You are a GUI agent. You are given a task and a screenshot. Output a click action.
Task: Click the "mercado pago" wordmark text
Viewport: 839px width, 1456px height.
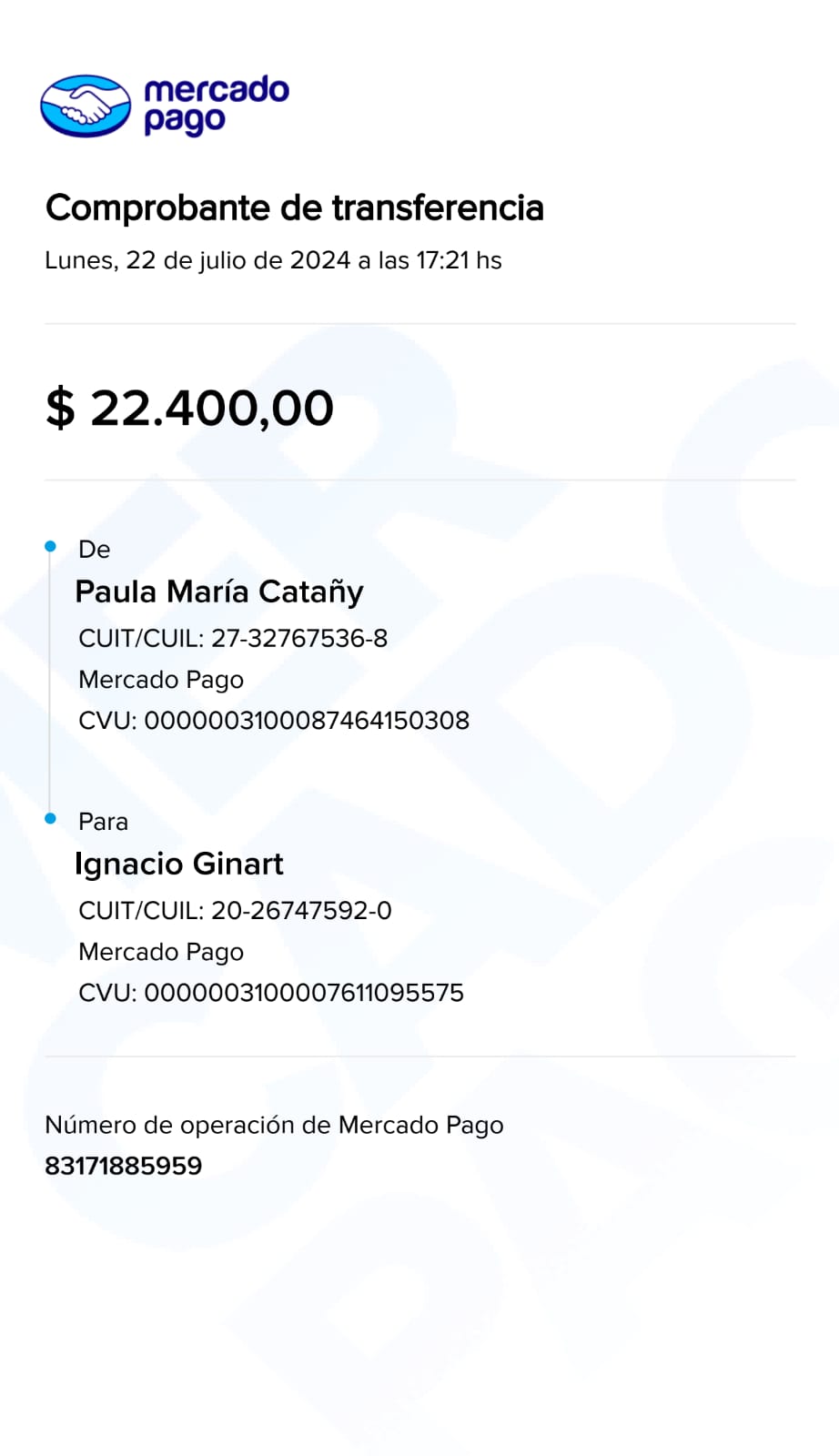[216, 105]
